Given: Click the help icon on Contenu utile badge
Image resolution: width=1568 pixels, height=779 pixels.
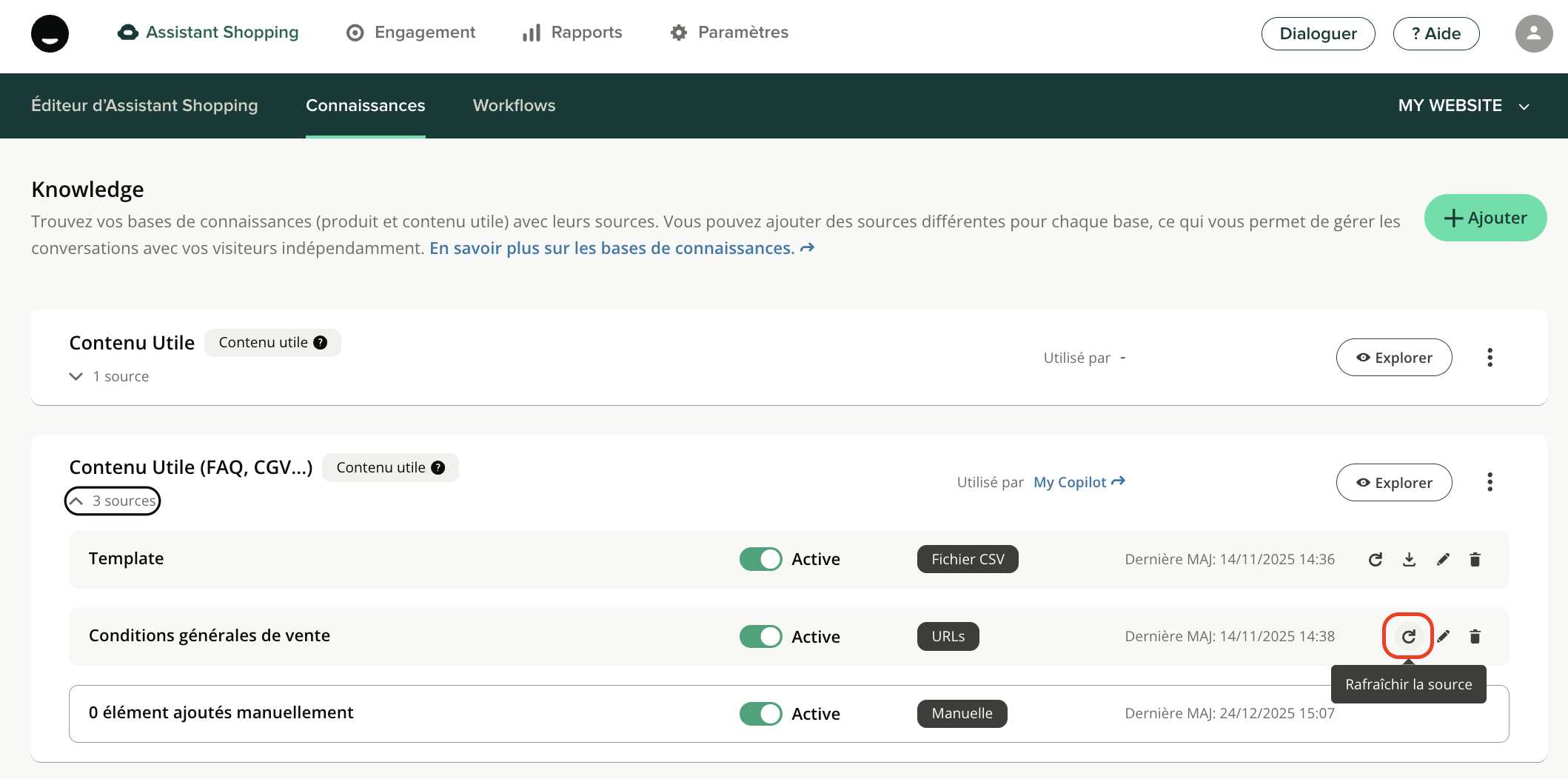Looking at the screenshot, I should point(320,343).
